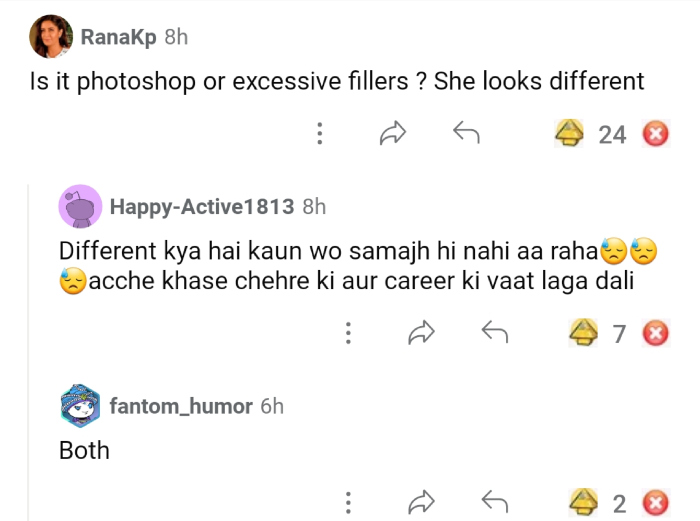This screenshot has width=700, height=521.
Task: Open fantom_humor's avatar image
Action: point(80,405)
